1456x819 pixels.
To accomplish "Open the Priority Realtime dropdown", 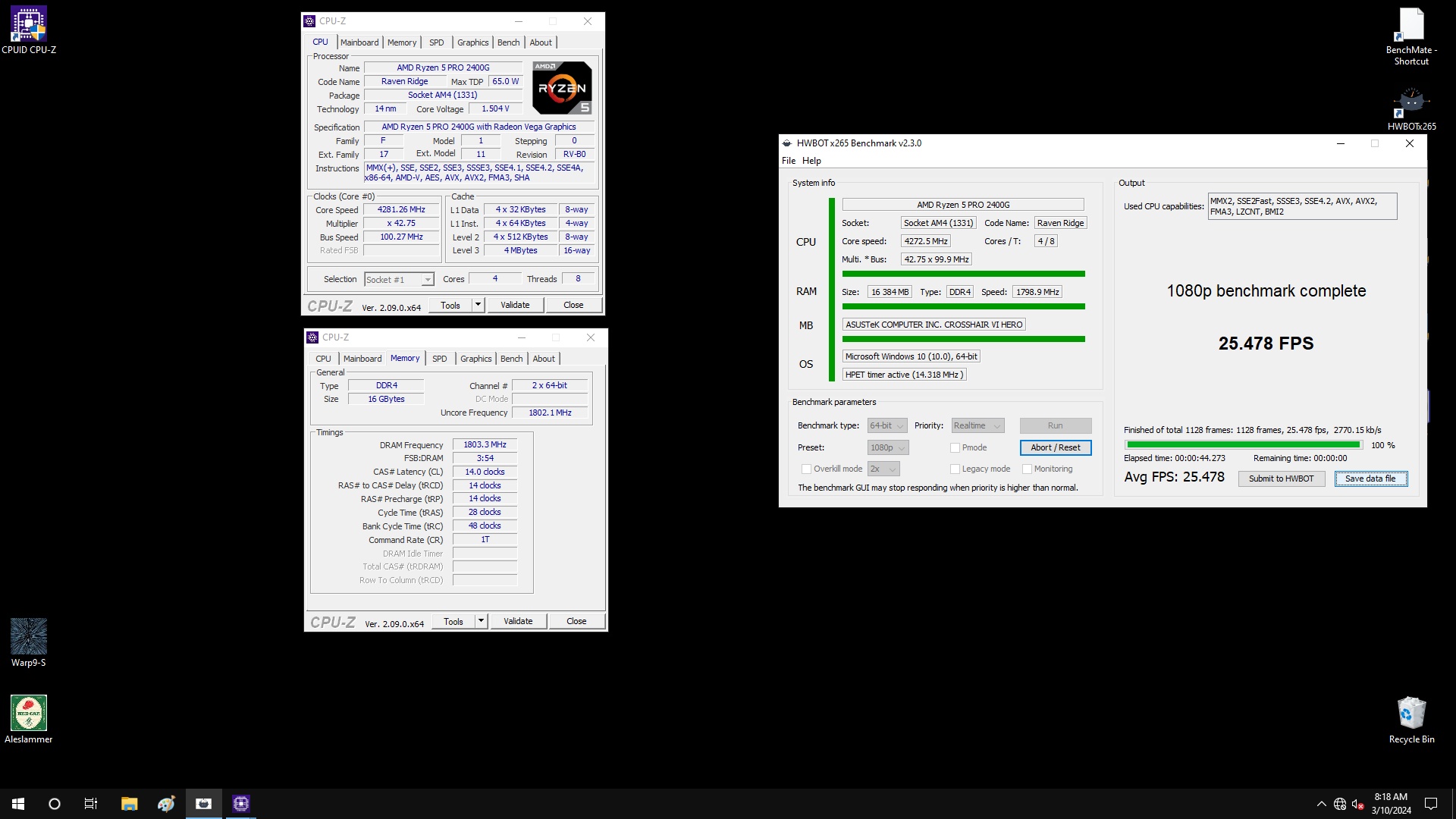I will pos(977,425).
